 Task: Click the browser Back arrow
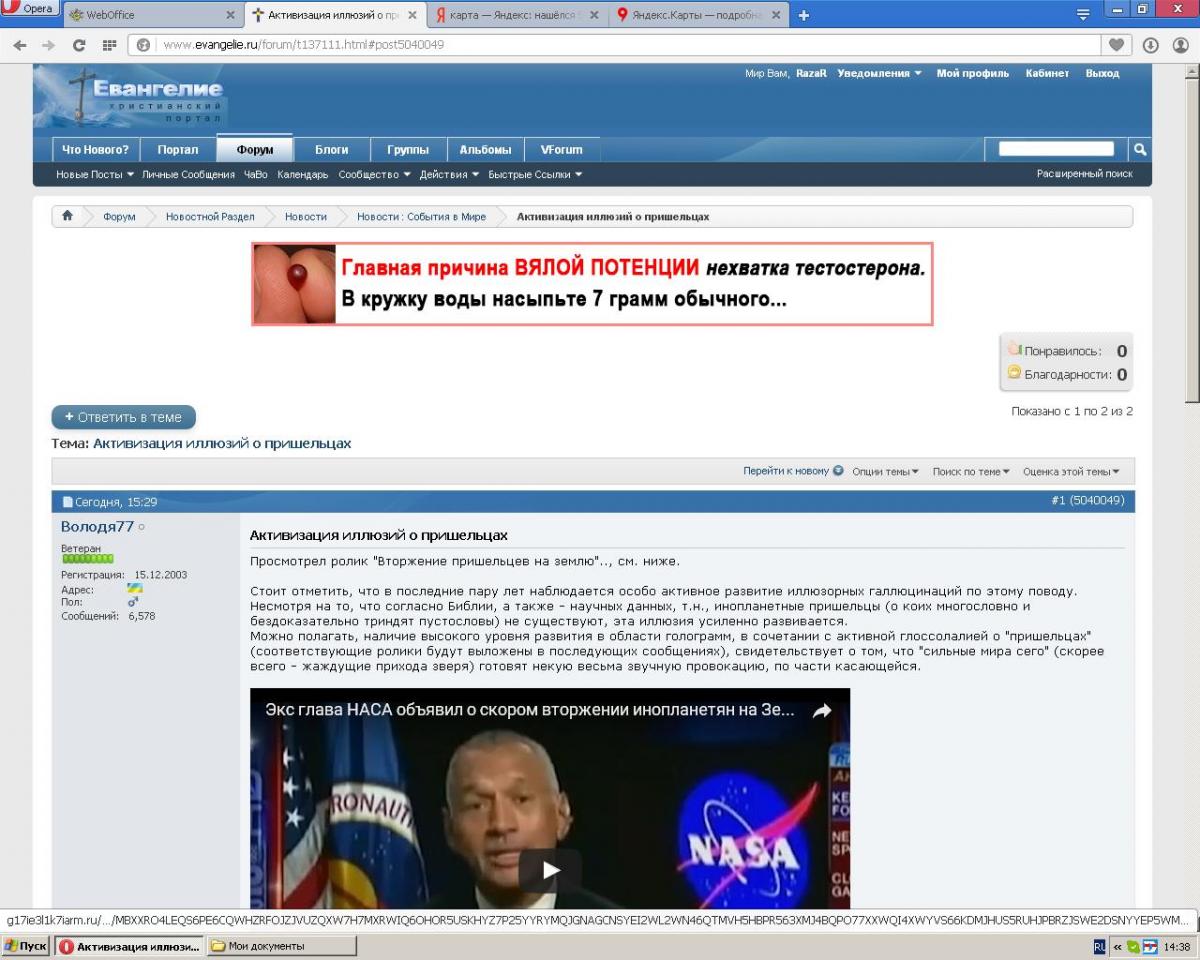coord(19,45)
